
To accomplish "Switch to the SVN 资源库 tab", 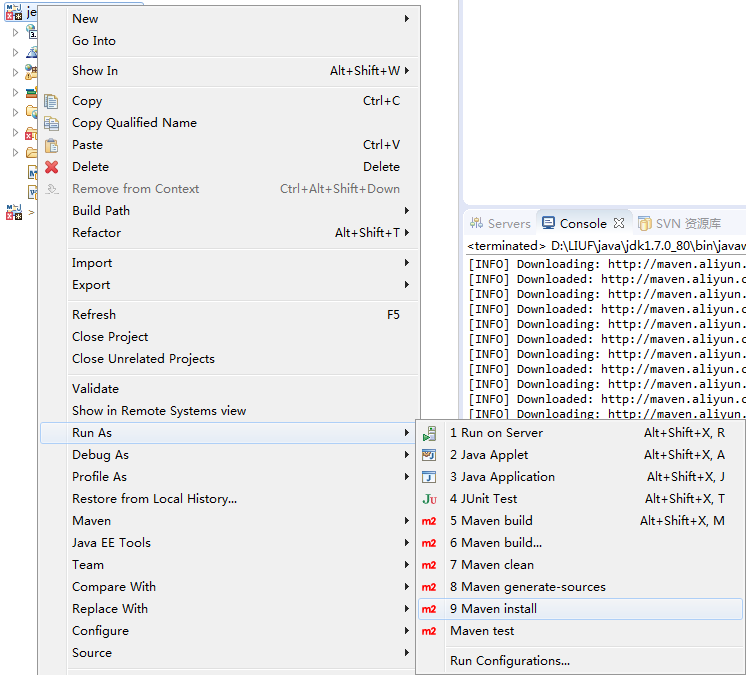I will 680,223.
